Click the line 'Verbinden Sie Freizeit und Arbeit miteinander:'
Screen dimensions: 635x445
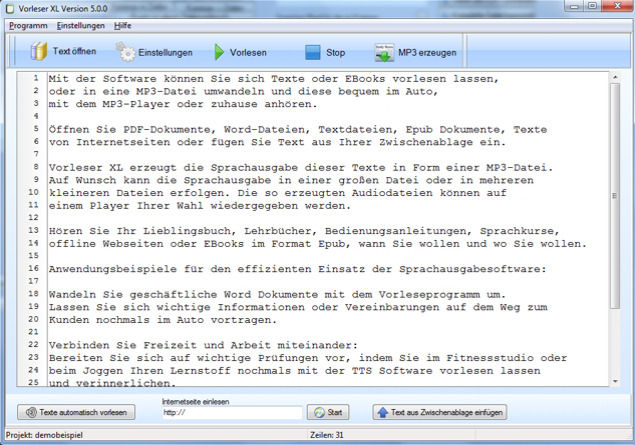click(x=203, y=345)
